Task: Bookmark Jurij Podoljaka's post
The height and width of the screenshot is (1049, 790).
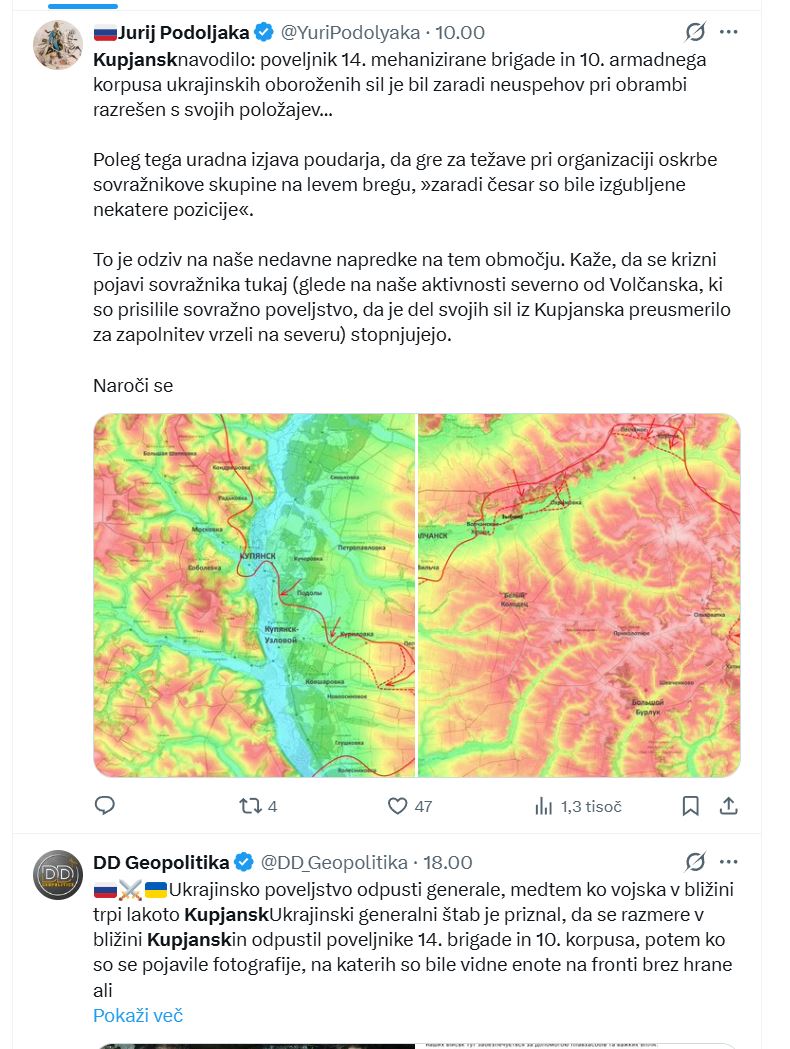Action: point(690,805)
